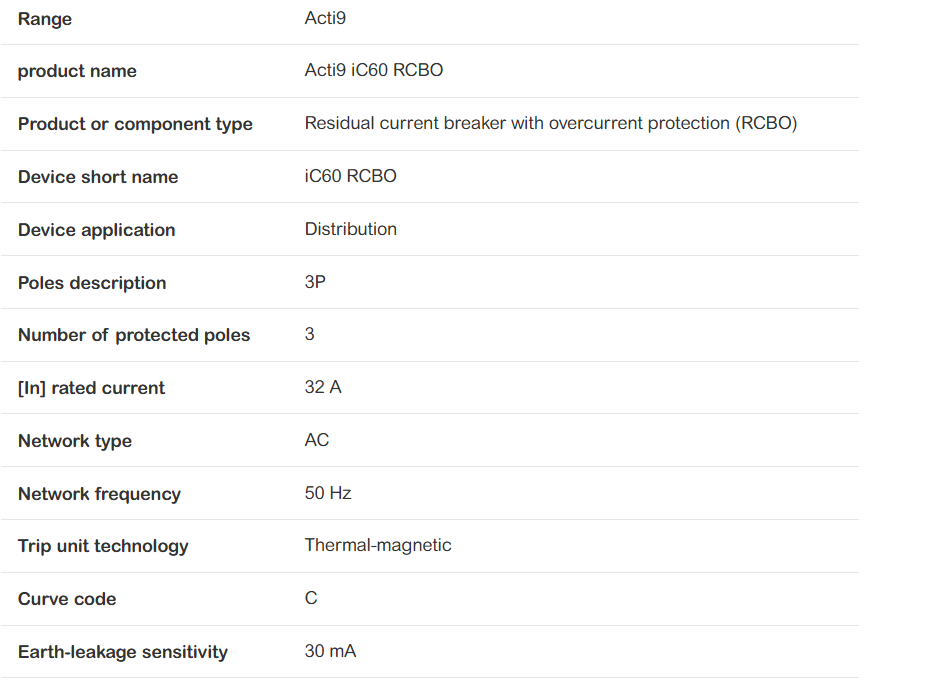
Task: Click the Poles description label
Action: [92, 283]
